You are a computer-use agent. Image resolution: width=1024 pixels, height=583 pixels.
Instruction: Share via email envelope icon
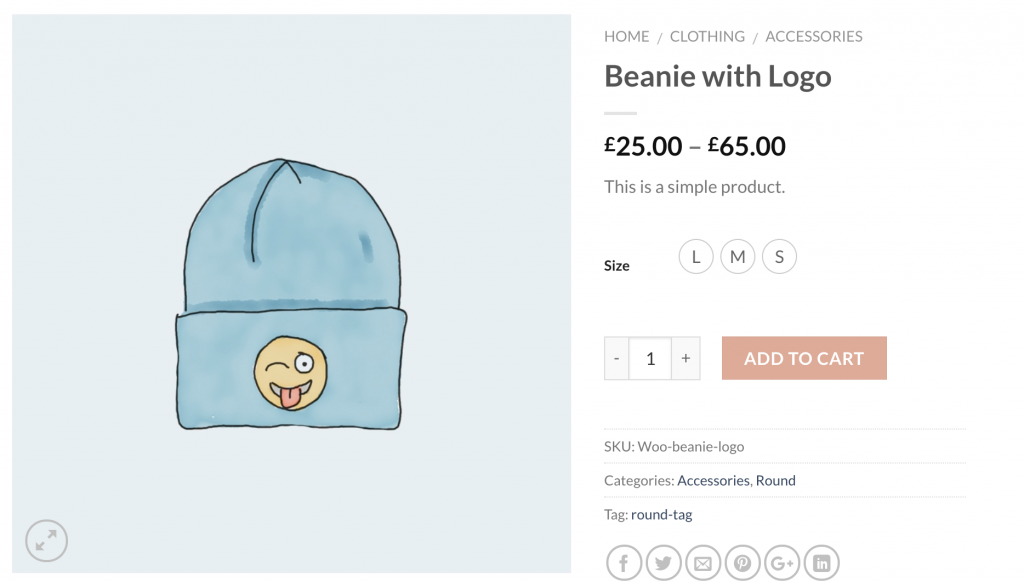pyautogui.click(x=703, y=563)
